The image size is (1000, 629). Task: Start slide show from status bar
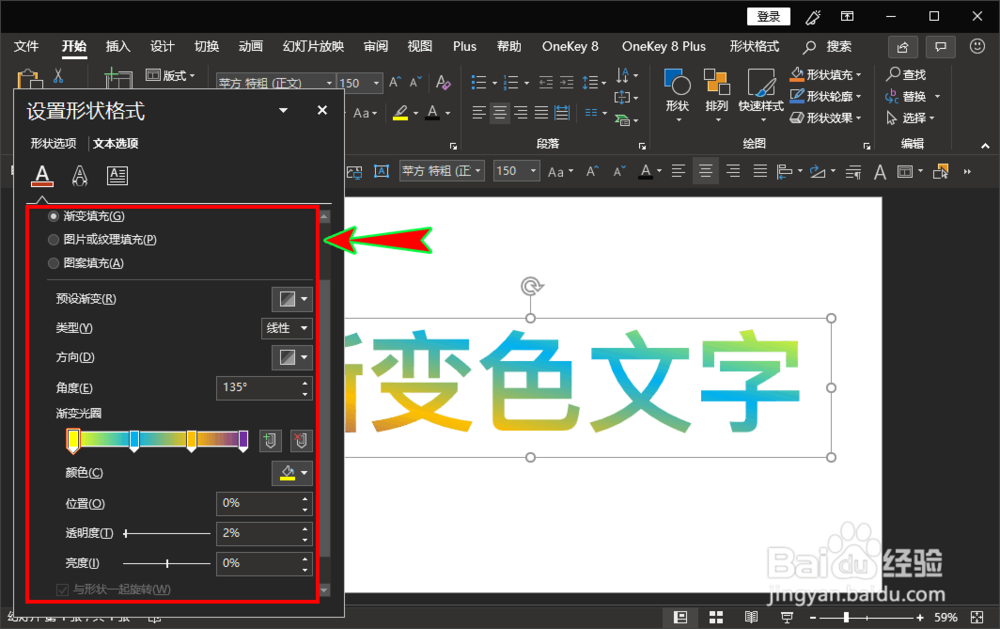(787, 617)
